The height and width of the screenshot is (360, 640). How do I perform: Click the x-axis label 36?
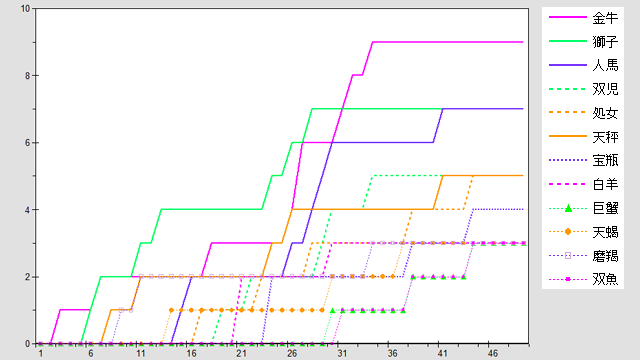pyautogui.click(x=392, y=353)
